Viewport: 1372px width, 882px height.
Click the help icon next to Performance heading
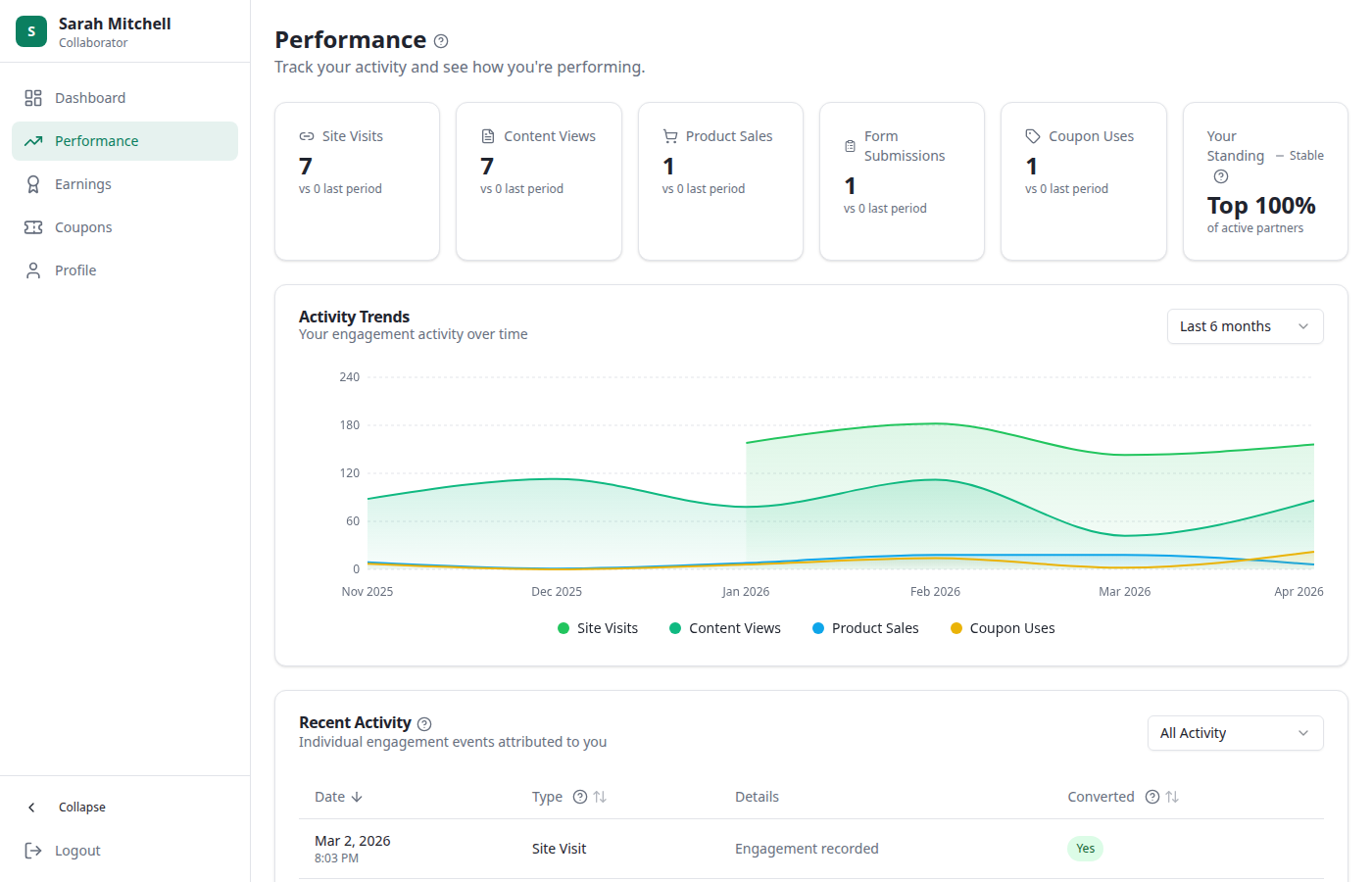point(440,41)
